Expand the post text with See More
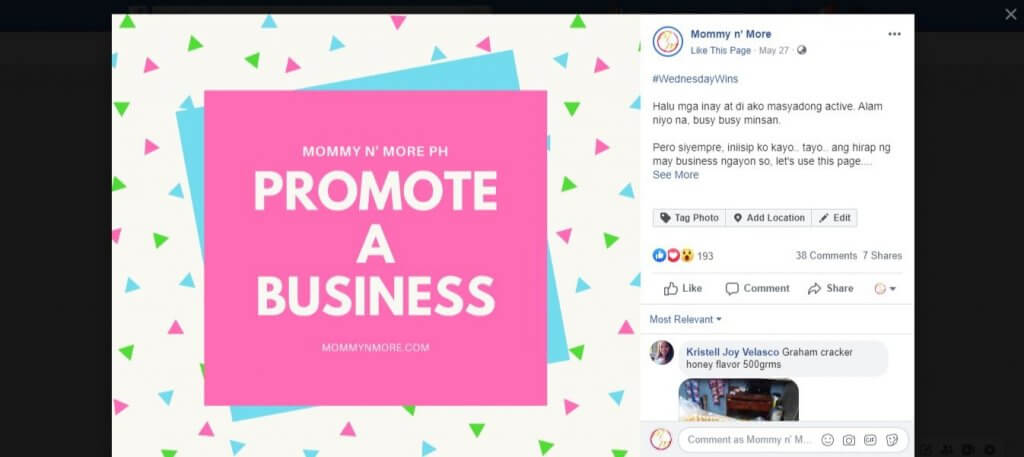 (675, 175)
